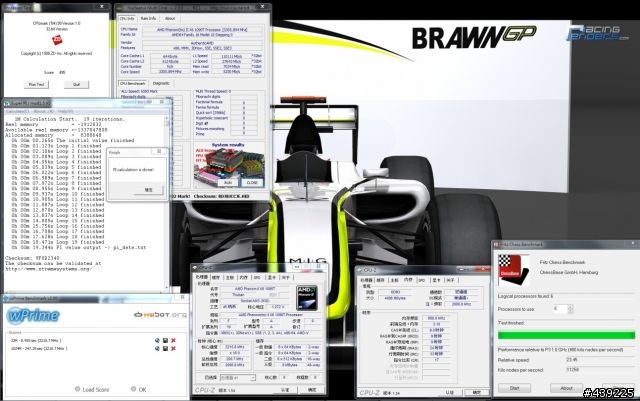Select the SPD tab in left CPU-Z window
The width and height of the screenshot is (640, 401).
257,277
